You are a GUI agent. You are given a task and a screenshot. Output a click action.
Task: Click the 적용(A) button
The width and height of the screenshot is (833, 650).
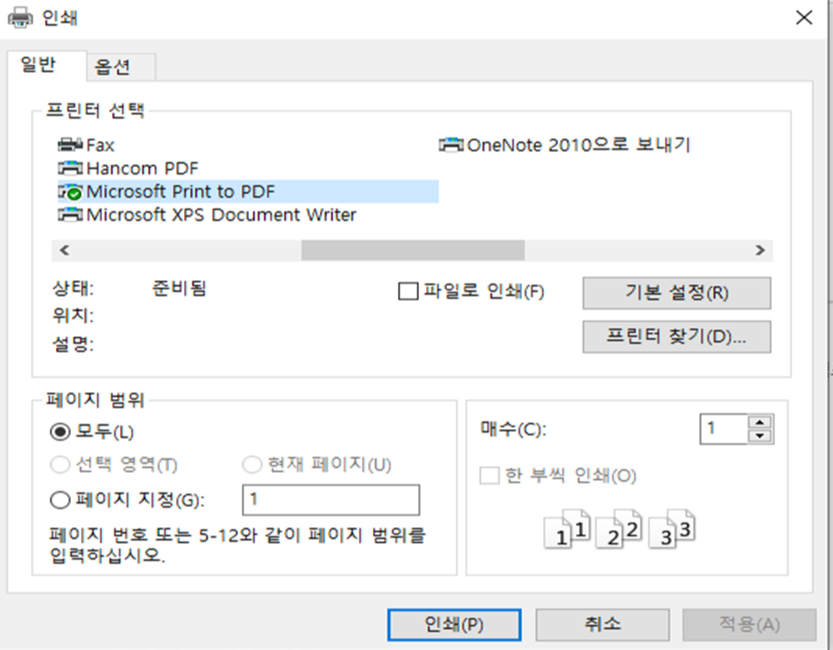[750, 625]
